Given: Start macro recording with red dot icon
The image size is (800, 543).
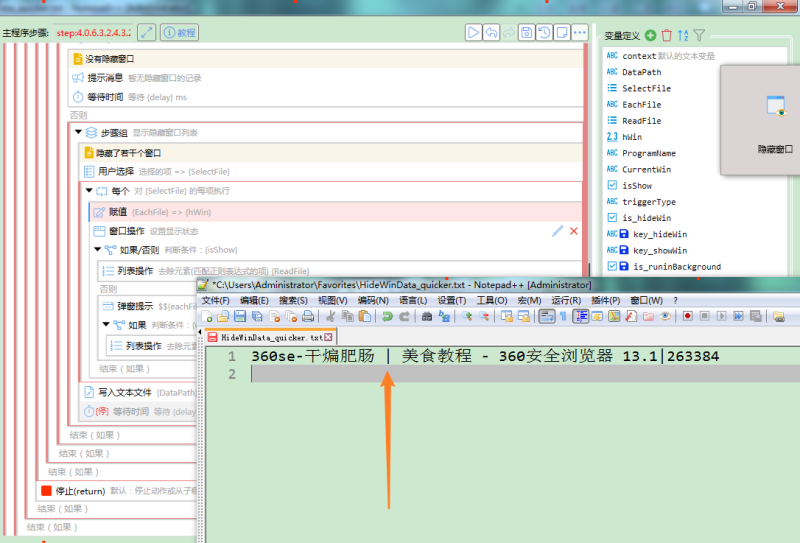Looking at the screenshot, I should [x=687, y=316].
